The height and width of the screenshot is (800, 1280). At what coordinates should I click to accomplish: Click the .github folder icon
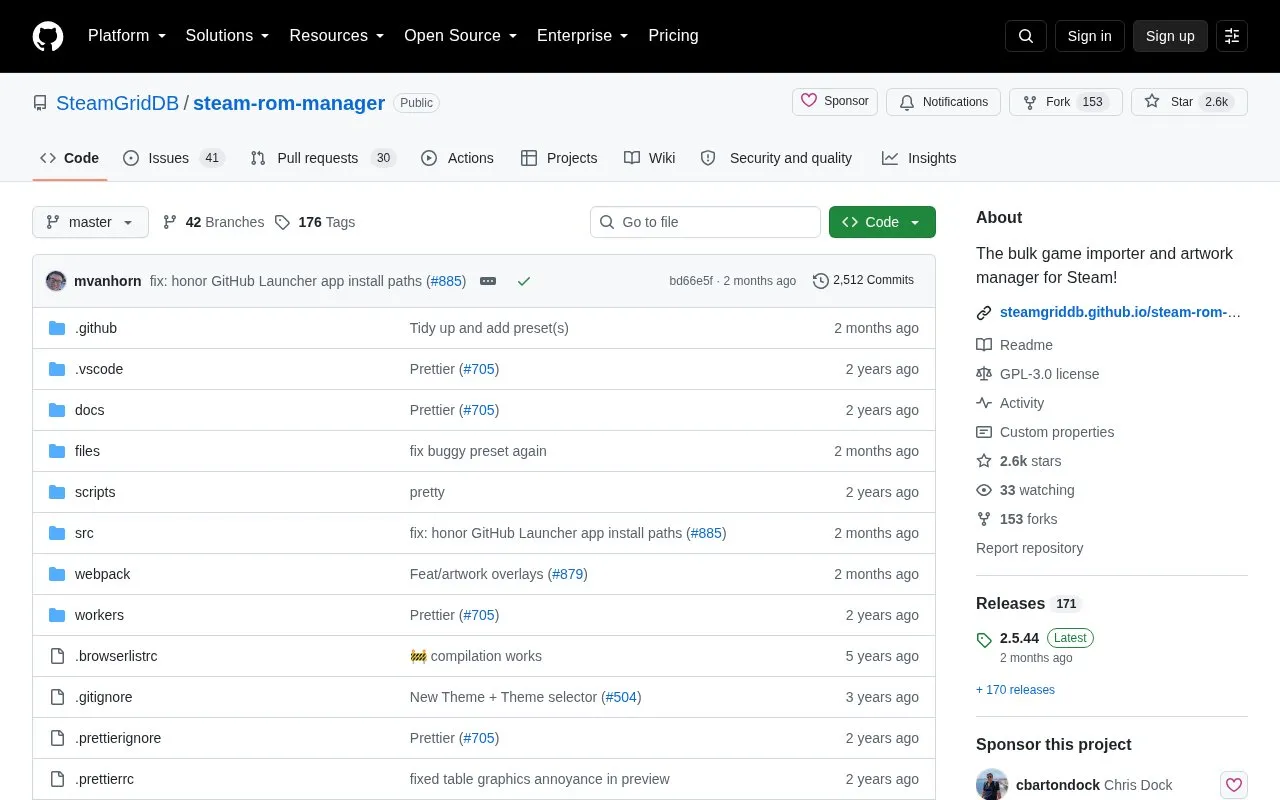(x=57, y=328)
